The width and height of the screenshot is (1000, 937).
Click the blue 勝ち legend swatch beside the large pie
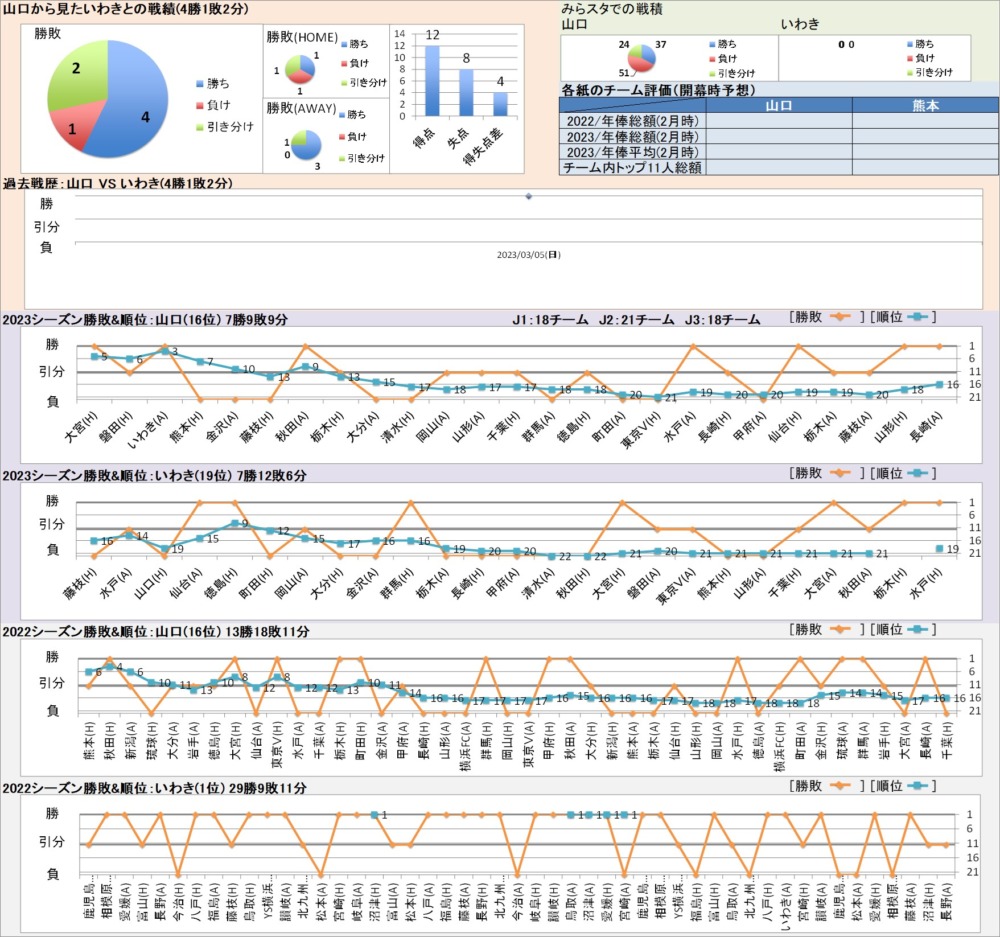pyautogui.click(x=199, y=83)
